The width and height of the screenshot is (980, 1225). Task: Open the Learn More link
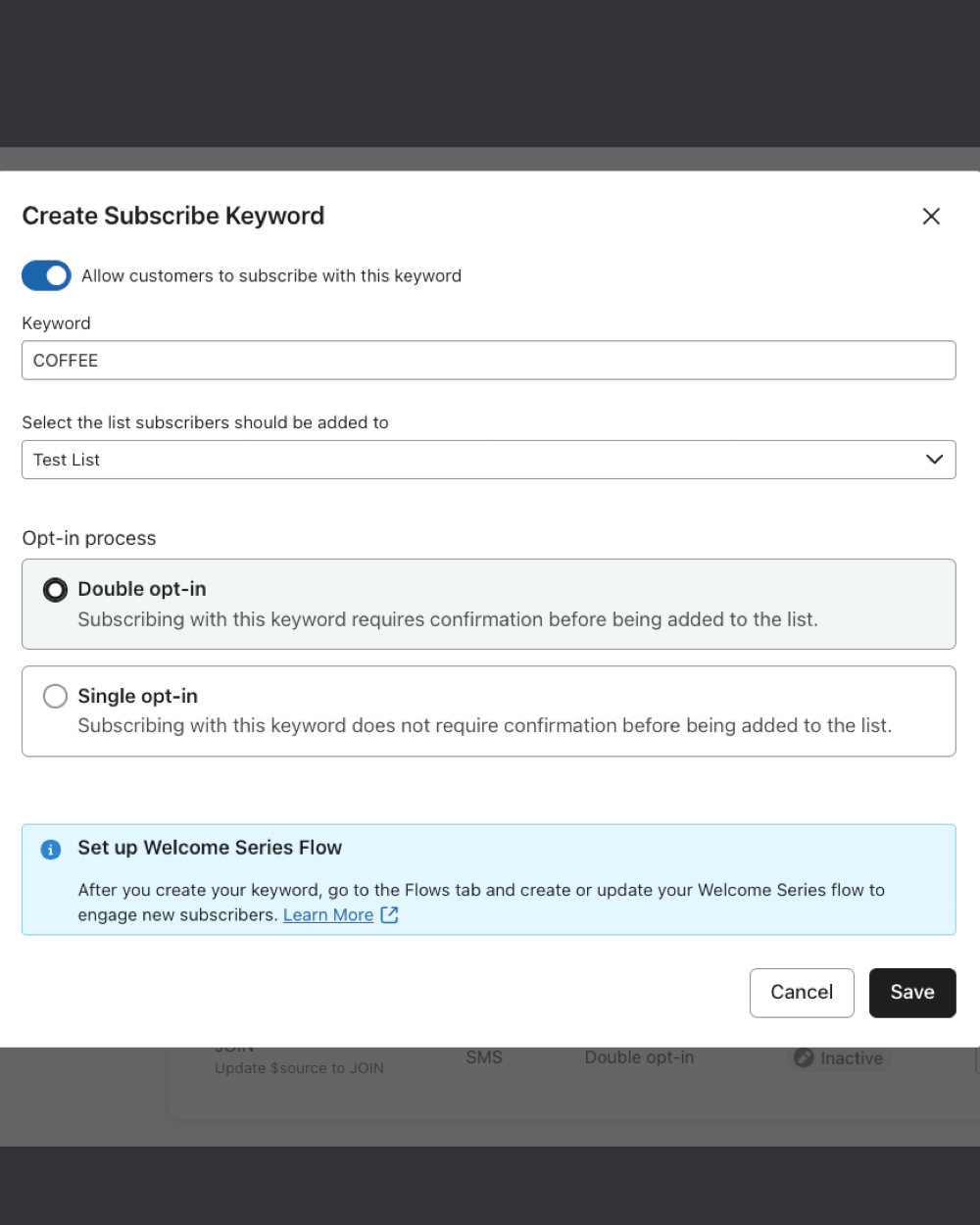click(x=328, y=915)
